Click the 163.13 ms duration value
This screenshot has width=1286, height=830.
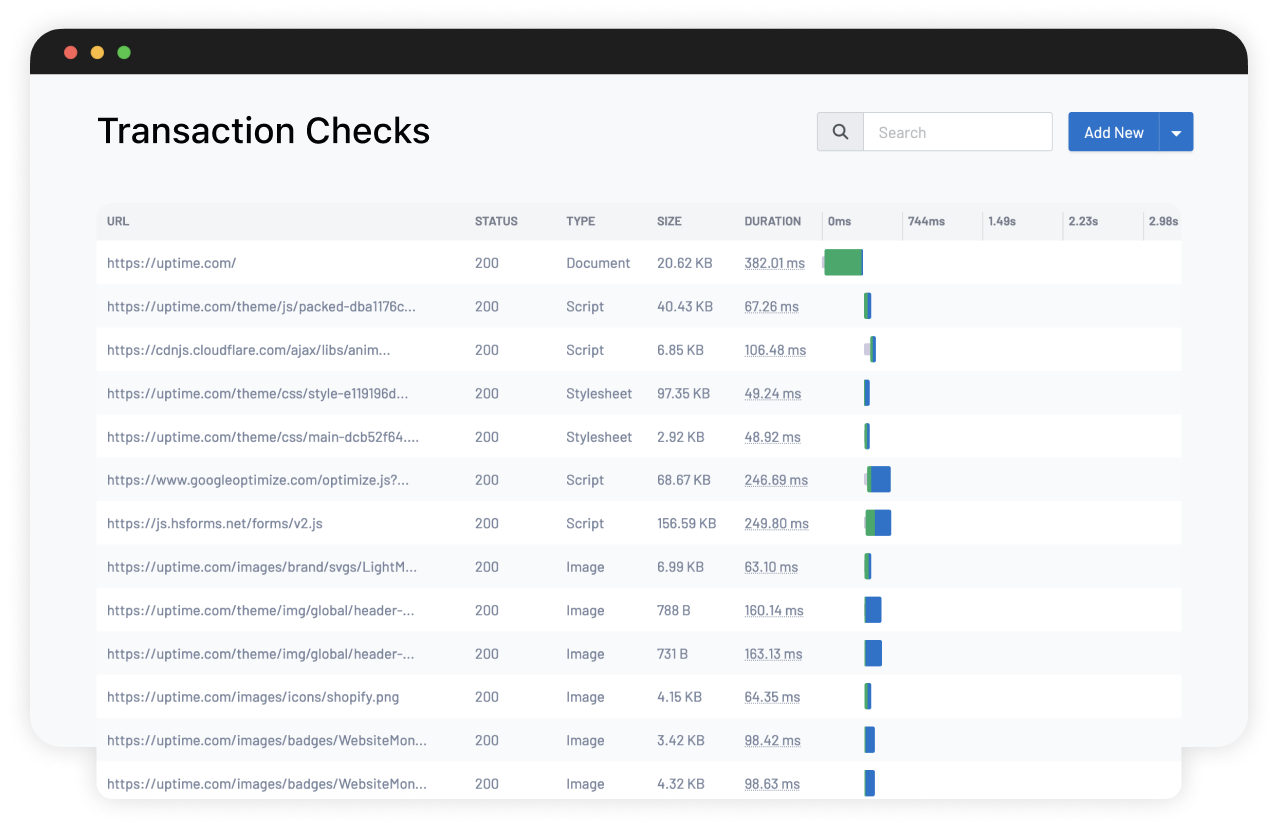773,654
